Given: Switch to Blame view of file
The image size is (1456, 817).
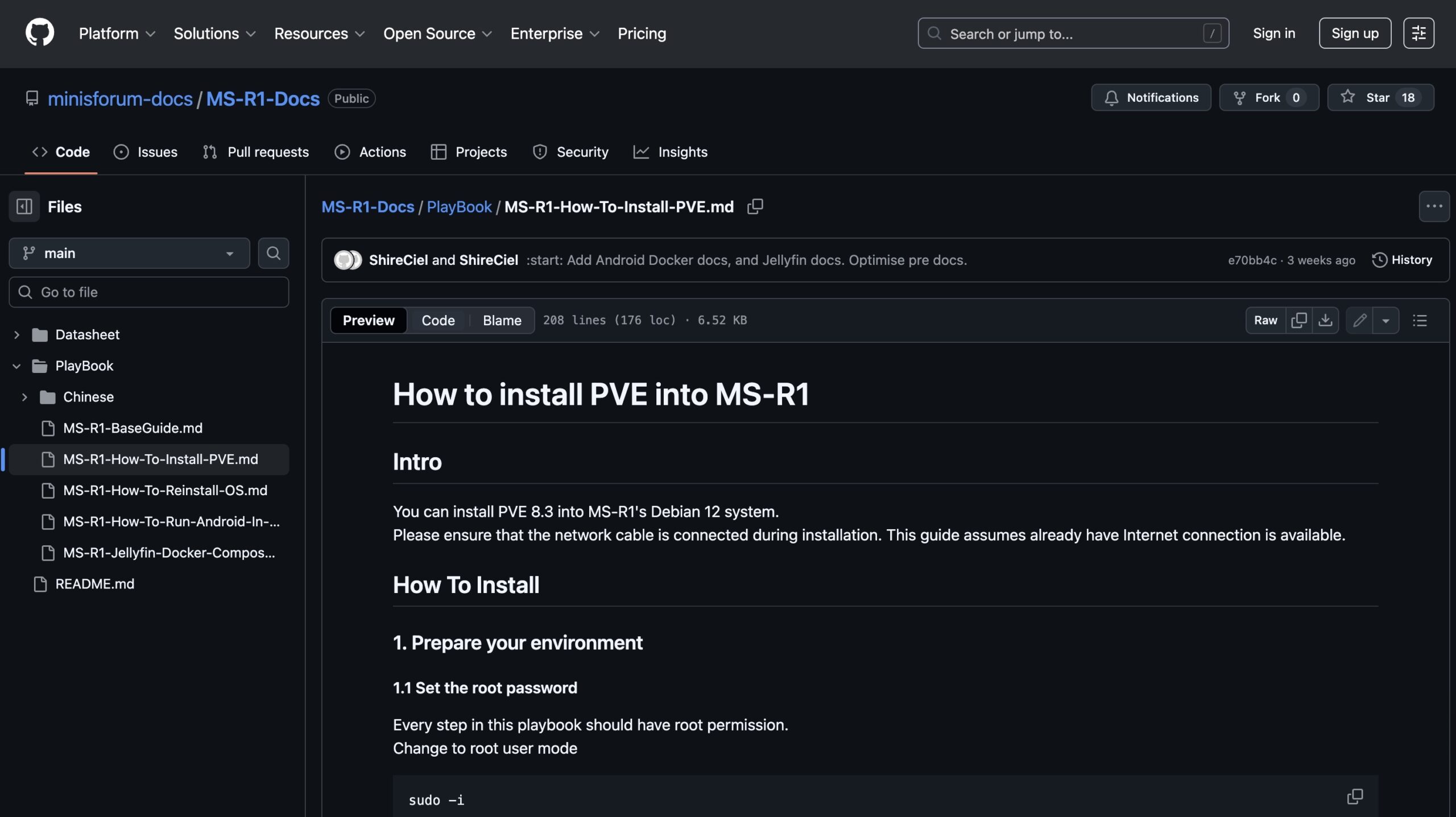Looking at the screenshot, I should click(502, 320).
